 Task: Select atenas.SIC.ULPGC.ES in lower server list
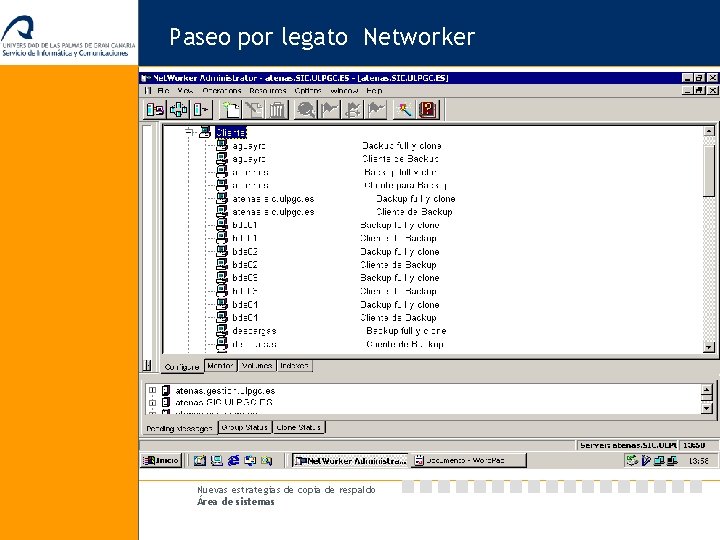point(224,403)
